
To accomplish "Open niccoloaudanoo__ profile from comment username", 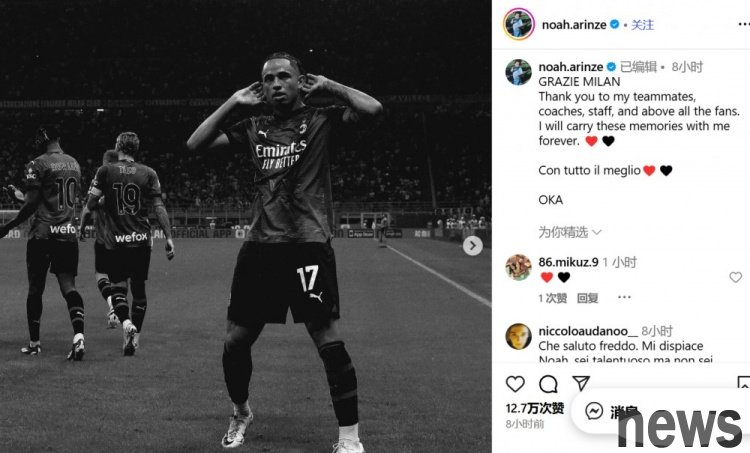I will [588, 331].
